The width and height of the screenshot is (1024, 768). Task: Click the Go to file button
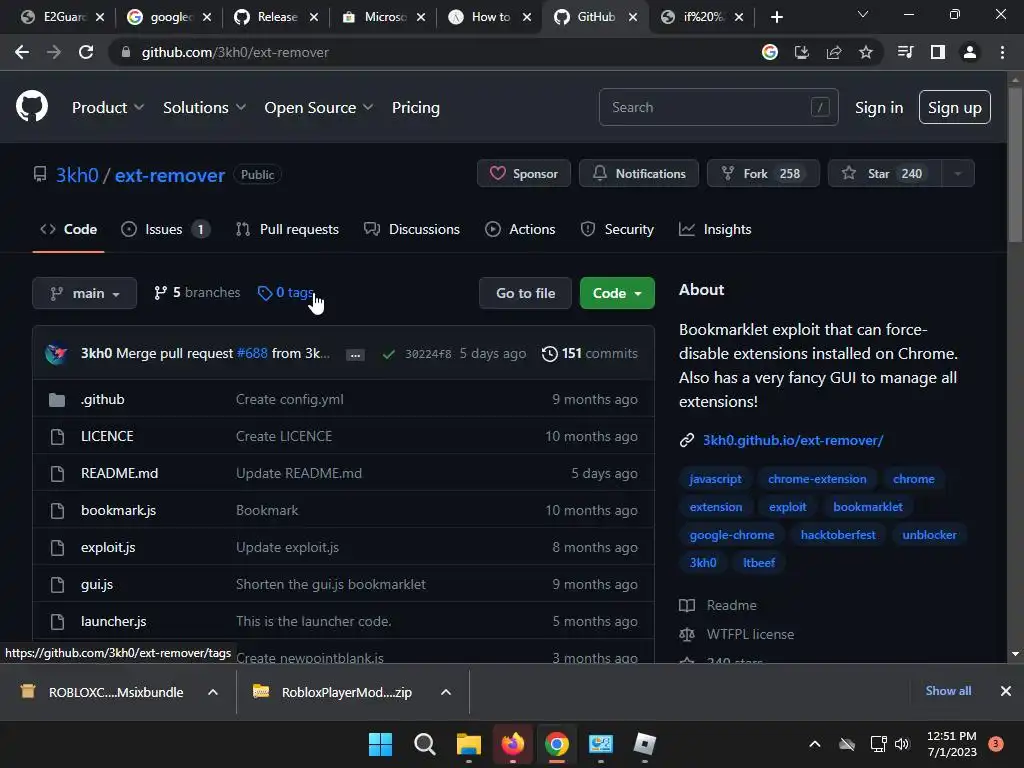525,293
